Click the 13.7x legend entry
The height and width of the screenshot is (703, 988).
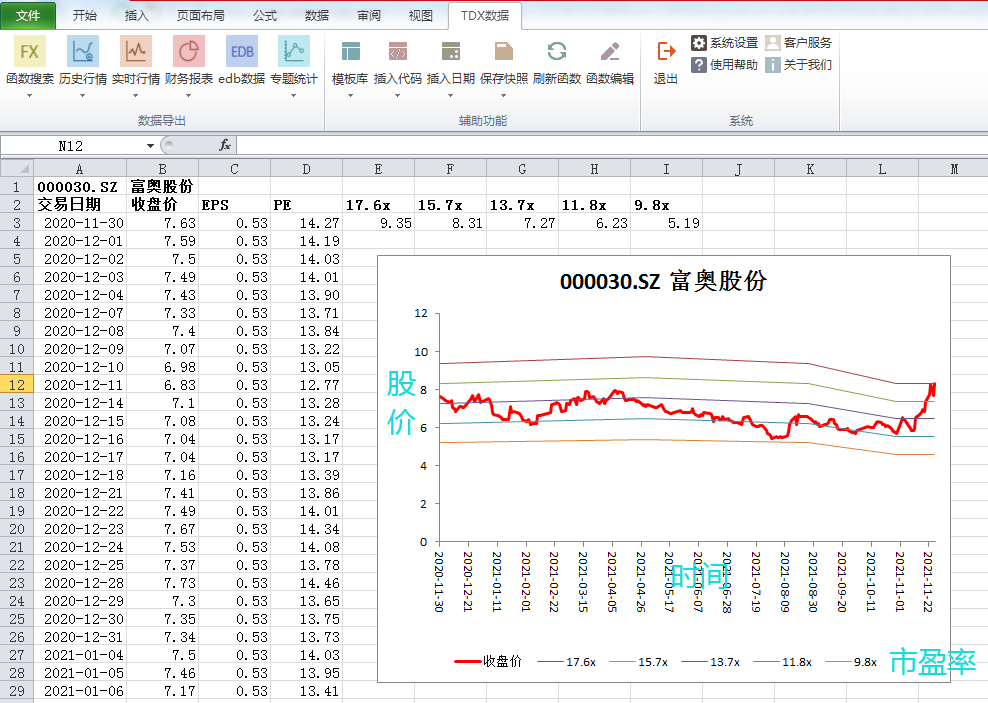(x=711, y=662)
